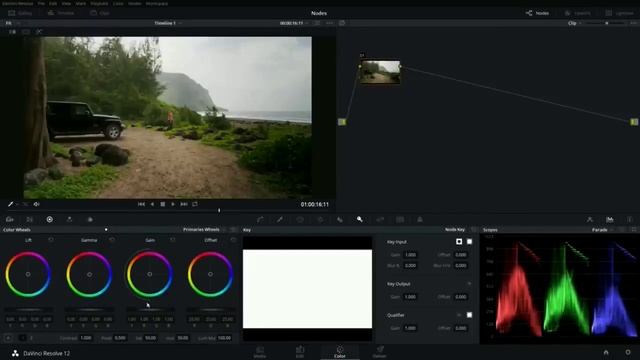
Task: Jump to last frame
Action: point(184,204)
